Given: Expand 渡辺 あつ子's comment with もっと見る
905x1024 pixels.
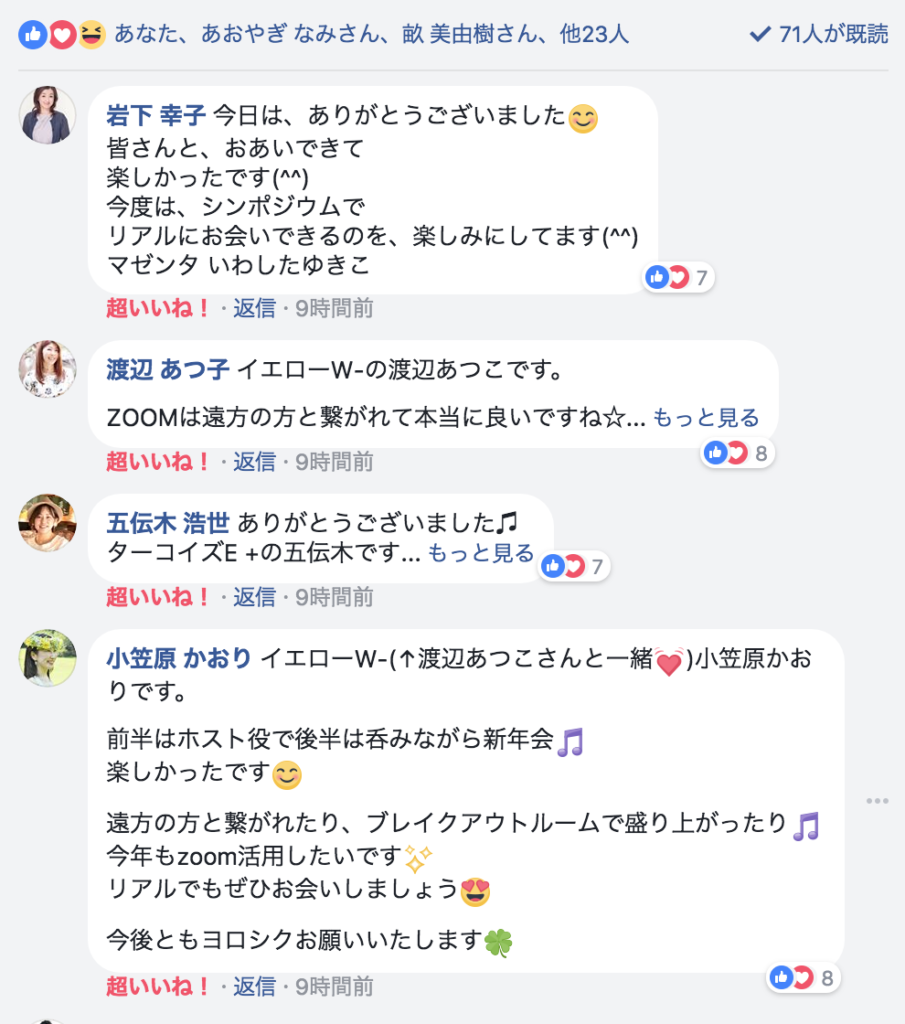Looking at the screenshot, I should [x=706, y=418].
